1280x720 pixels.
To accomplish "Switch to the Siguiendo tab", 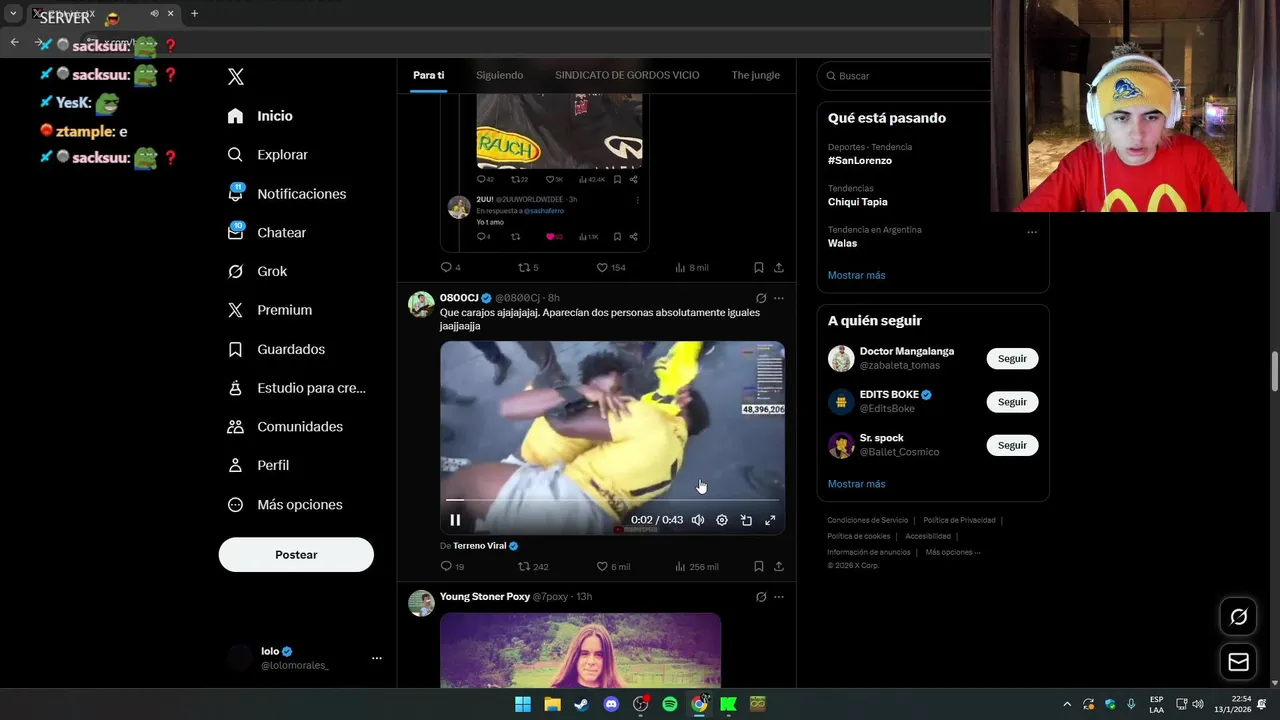I will (499, 75).
